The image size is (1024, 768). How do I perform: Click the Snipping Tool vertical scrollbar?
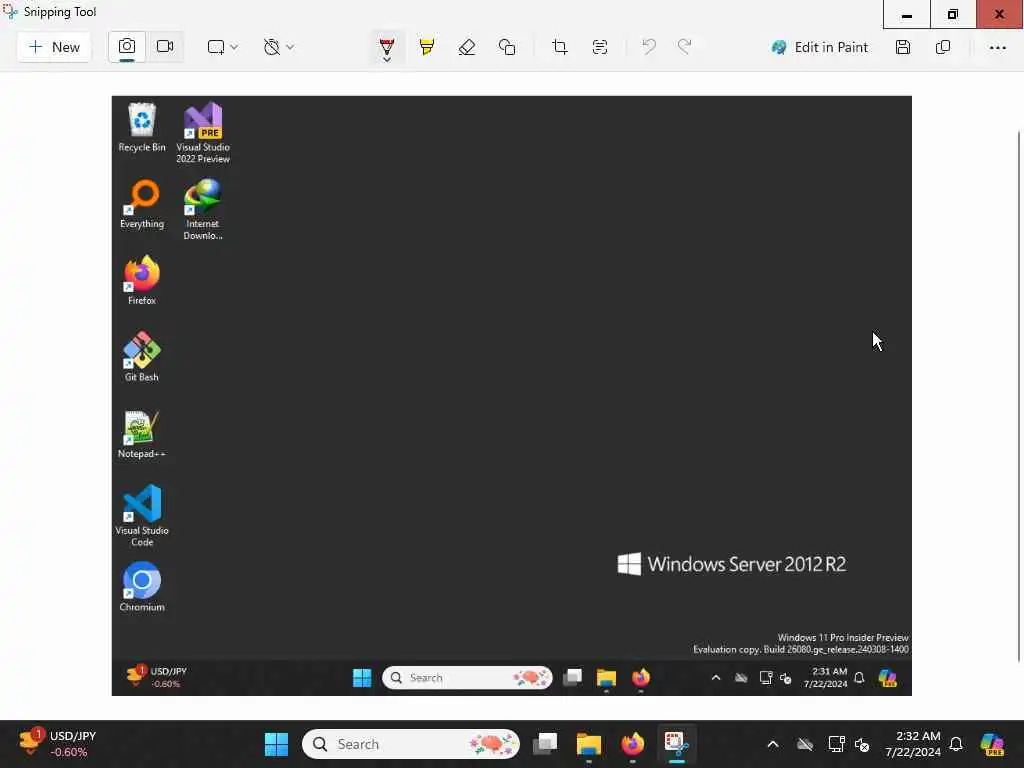pyautogui.click(x=1019, y=396)
